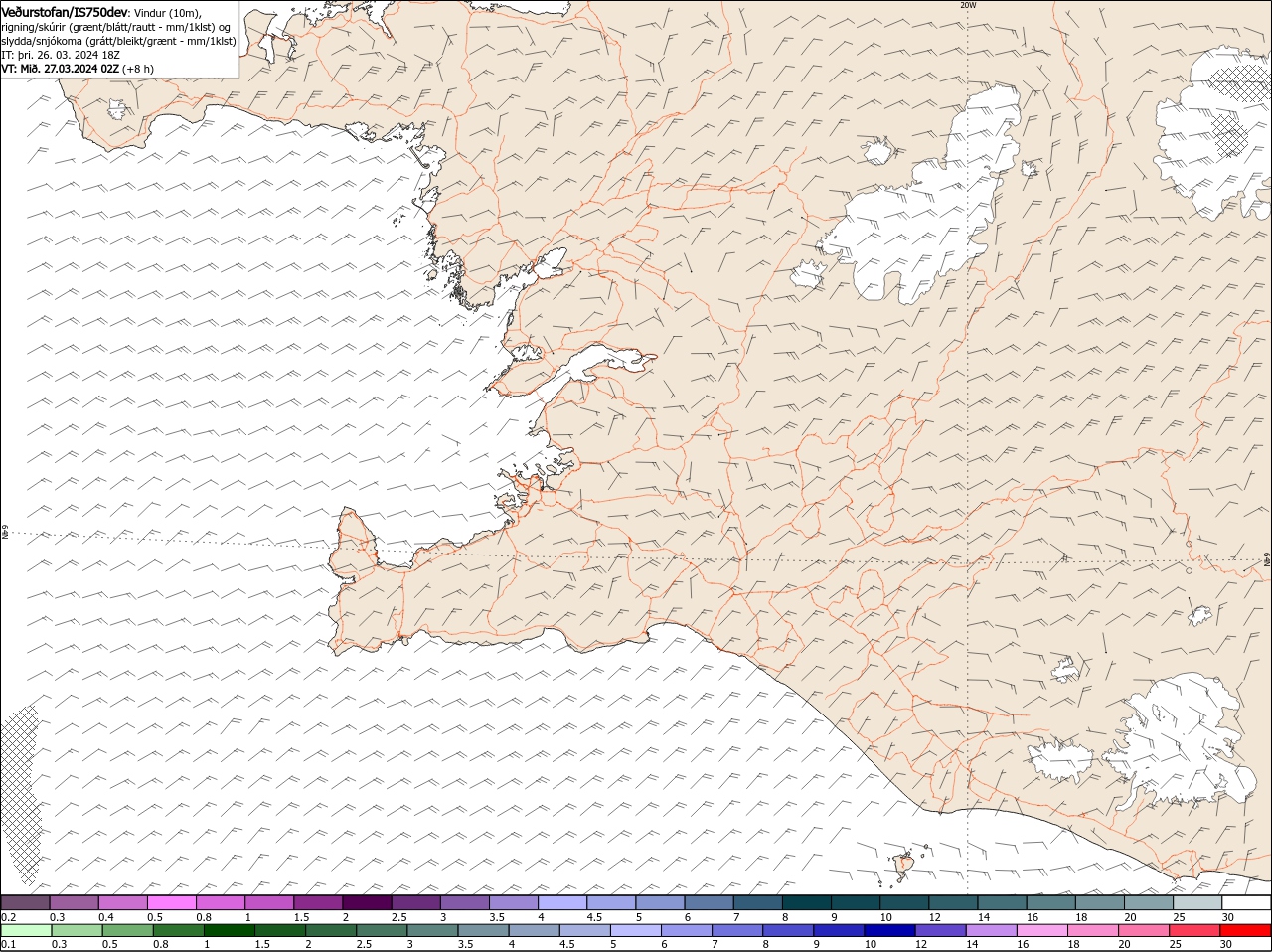The width and height of the screenshot is (1272, 952).
Task: Click the light lavender 4–4.5 upper scale swatch
Action: click(x=561, y=902)
